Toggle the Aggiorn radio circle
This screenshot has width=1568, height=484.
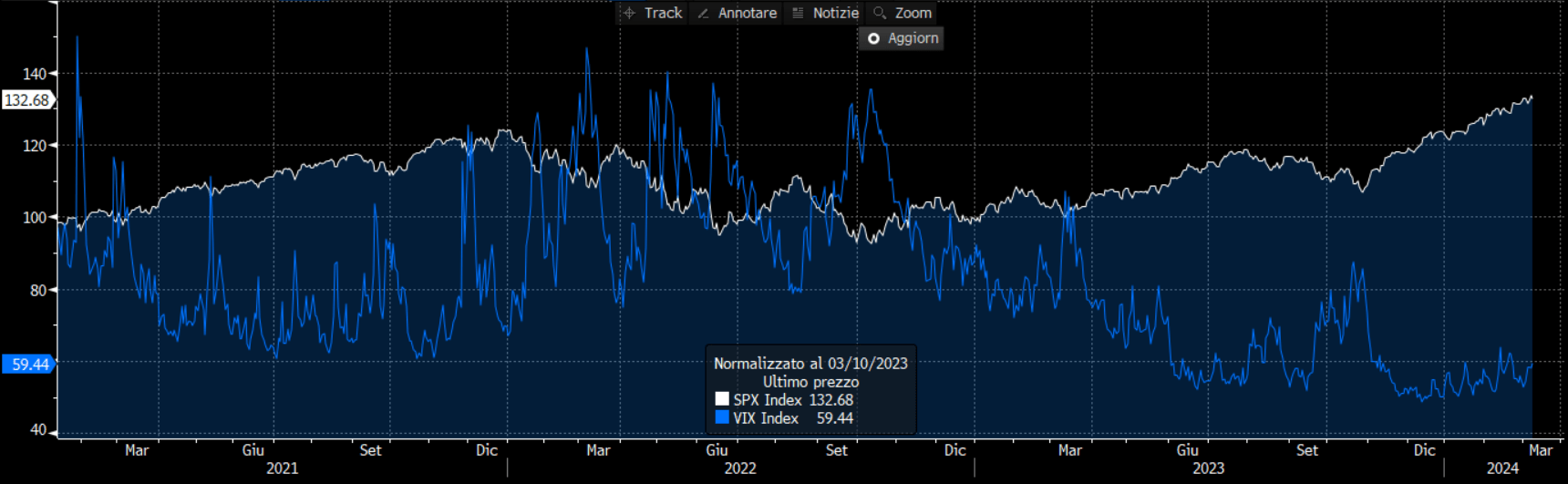(x=873, y=38)
